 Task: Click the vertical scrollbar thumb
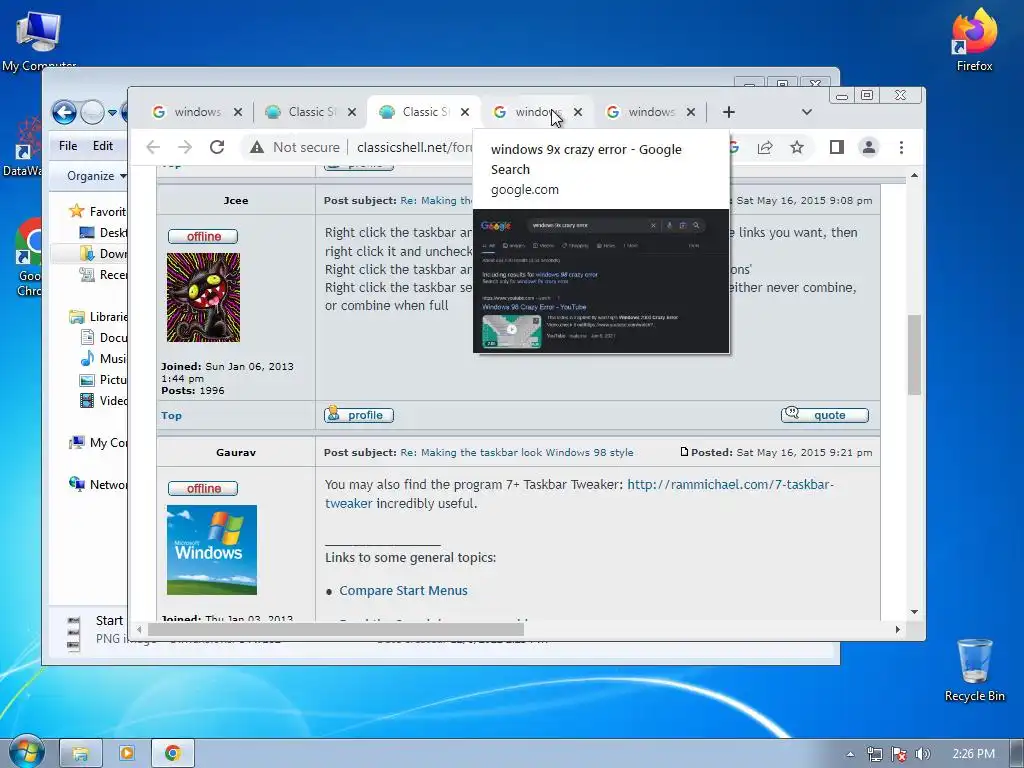(914, 355)
